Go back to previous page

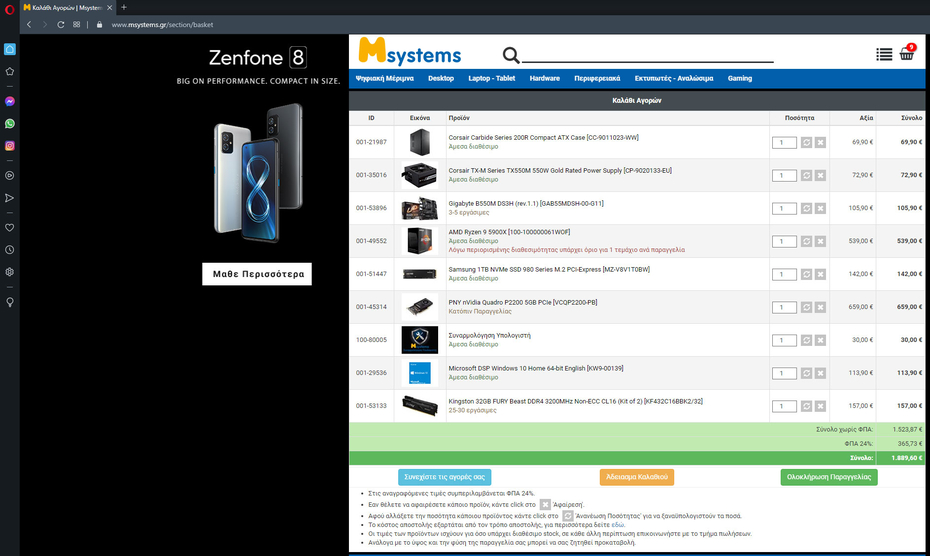29,24
